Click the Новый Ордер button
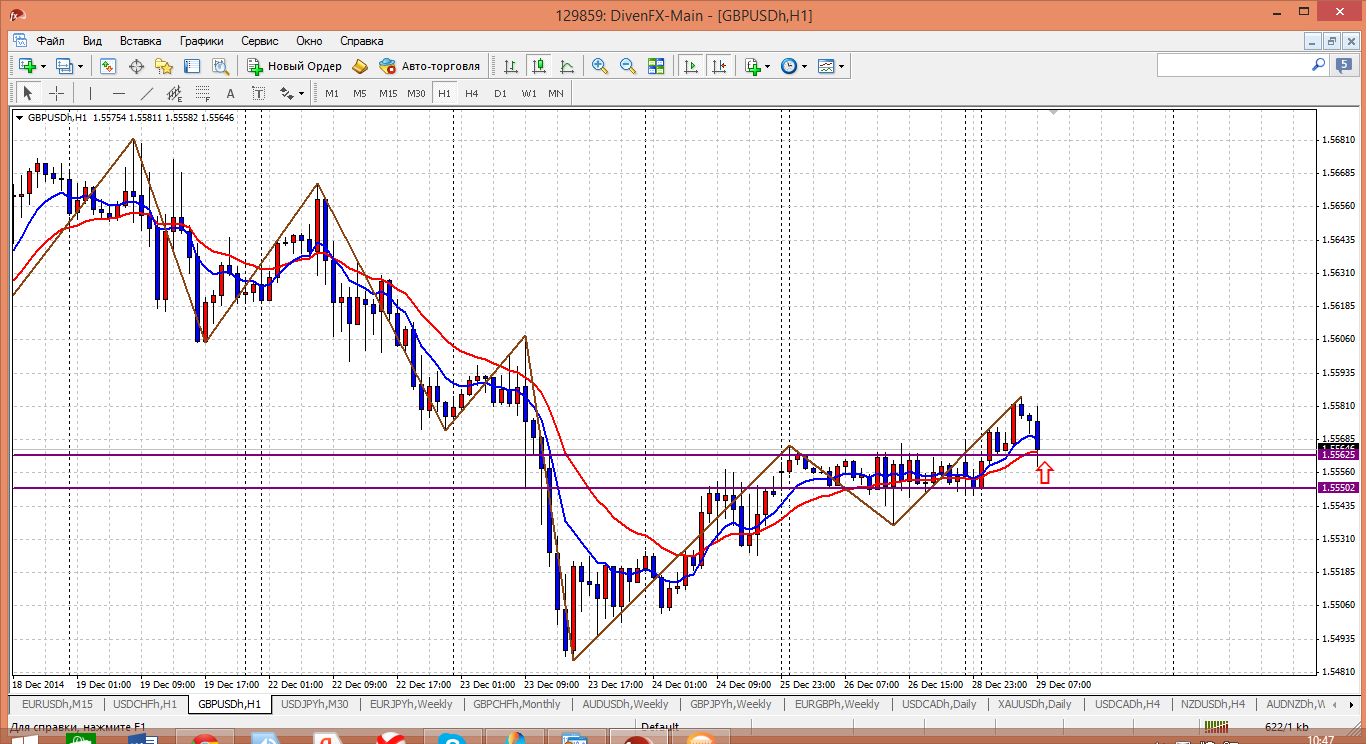The height and width of the screenshot is (744, 1369). pyautogui.click(x=294, y=66)
